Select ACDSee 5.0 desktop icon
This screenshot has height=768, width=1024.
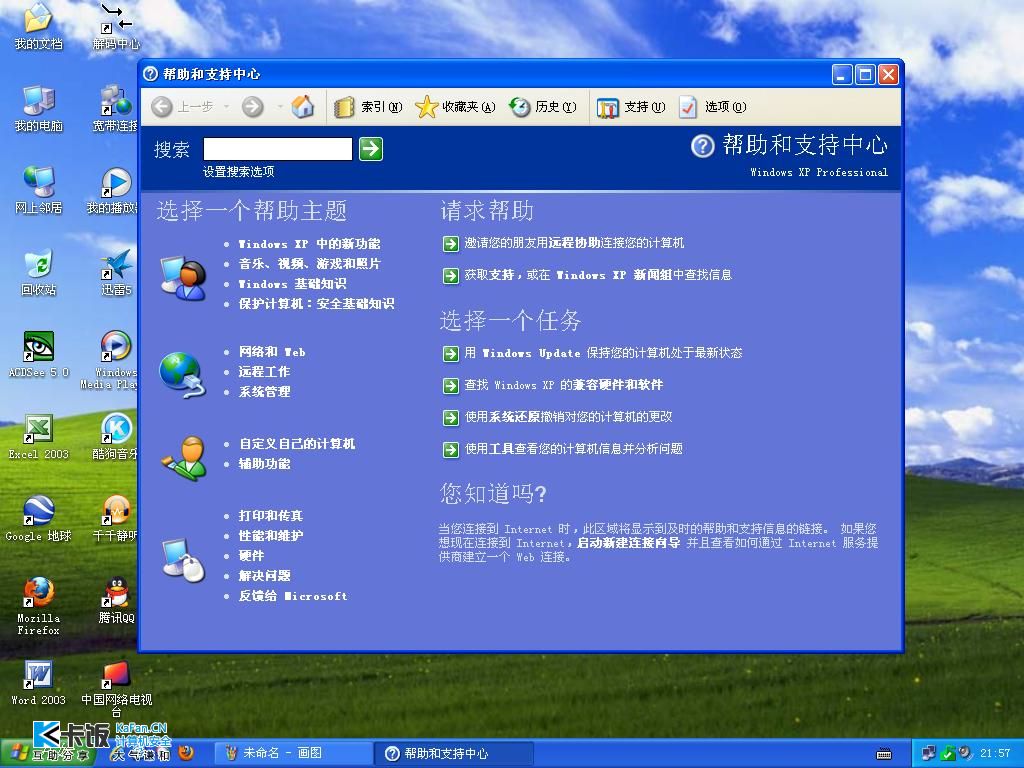(39, 355)
